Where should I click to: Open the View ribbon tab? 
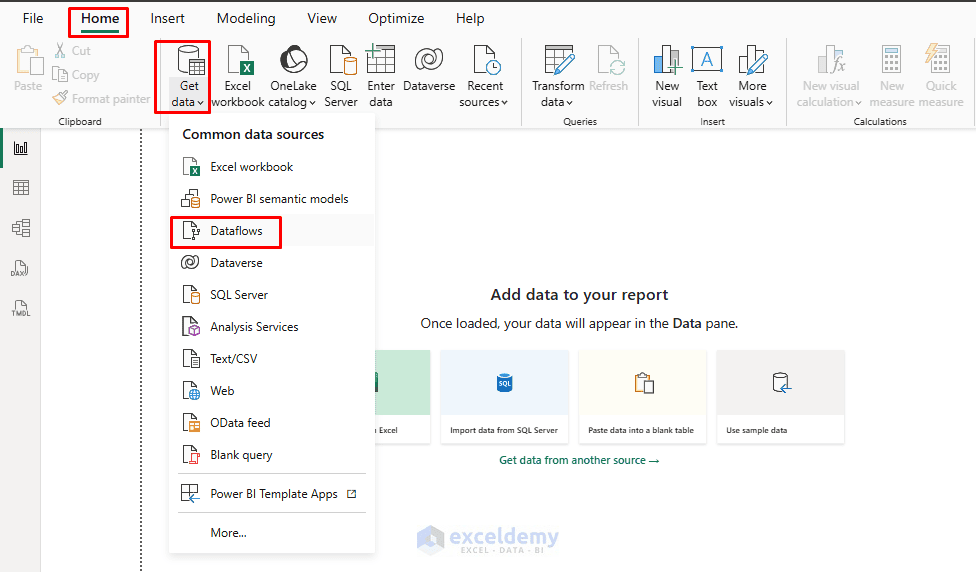pyautogui.click(x=322, y=19)
